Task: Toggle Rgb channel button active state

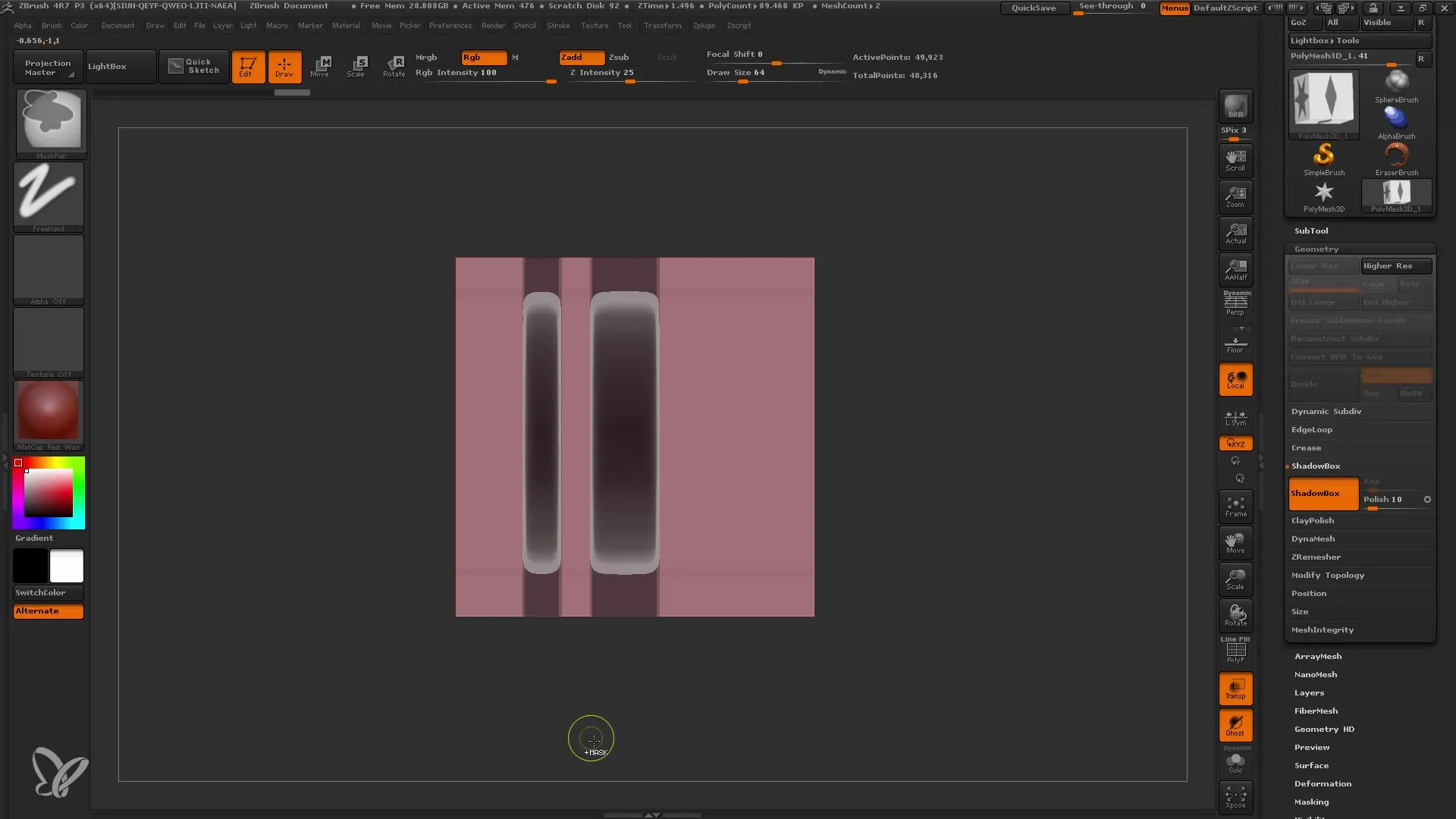Action: [x=479, y=56]
